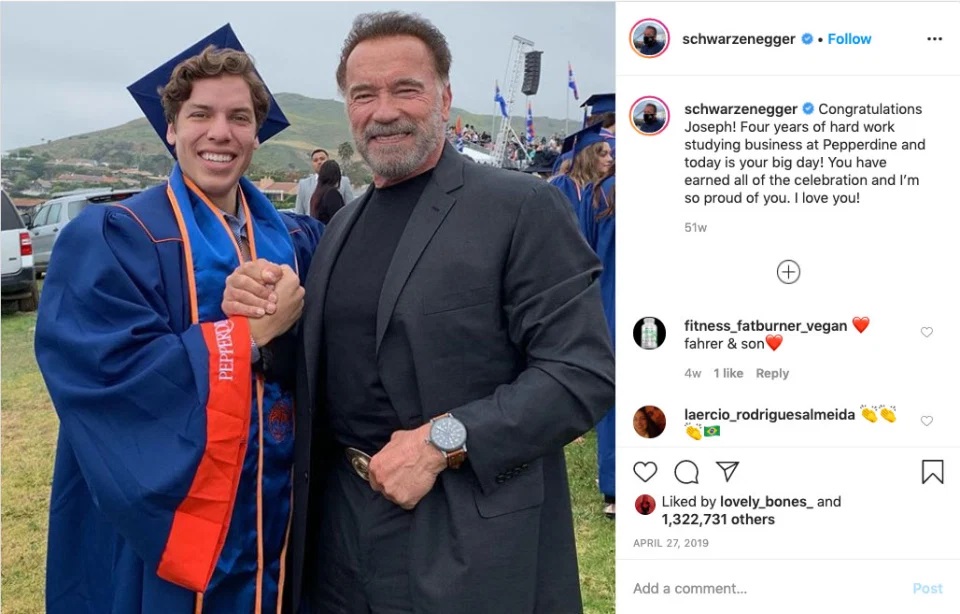Open the comment bubble icon
Viewport: 960px width, 614px height.
[x=686, y=472]
